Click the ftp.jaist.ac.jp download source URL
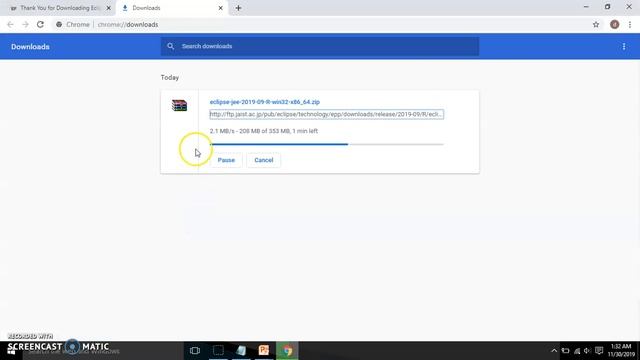 coord(327,114)
